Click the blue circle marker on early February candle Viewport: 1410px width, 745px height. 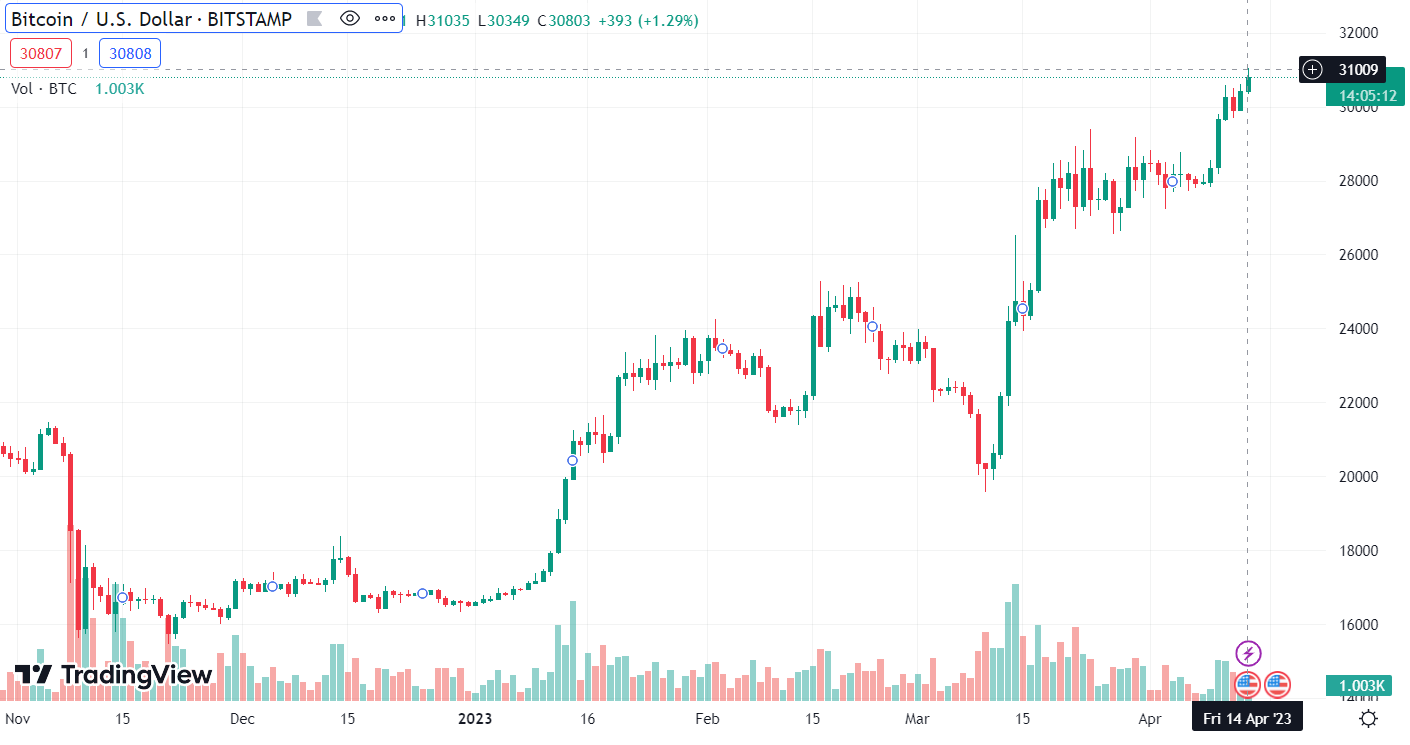(x=722, y=348)
